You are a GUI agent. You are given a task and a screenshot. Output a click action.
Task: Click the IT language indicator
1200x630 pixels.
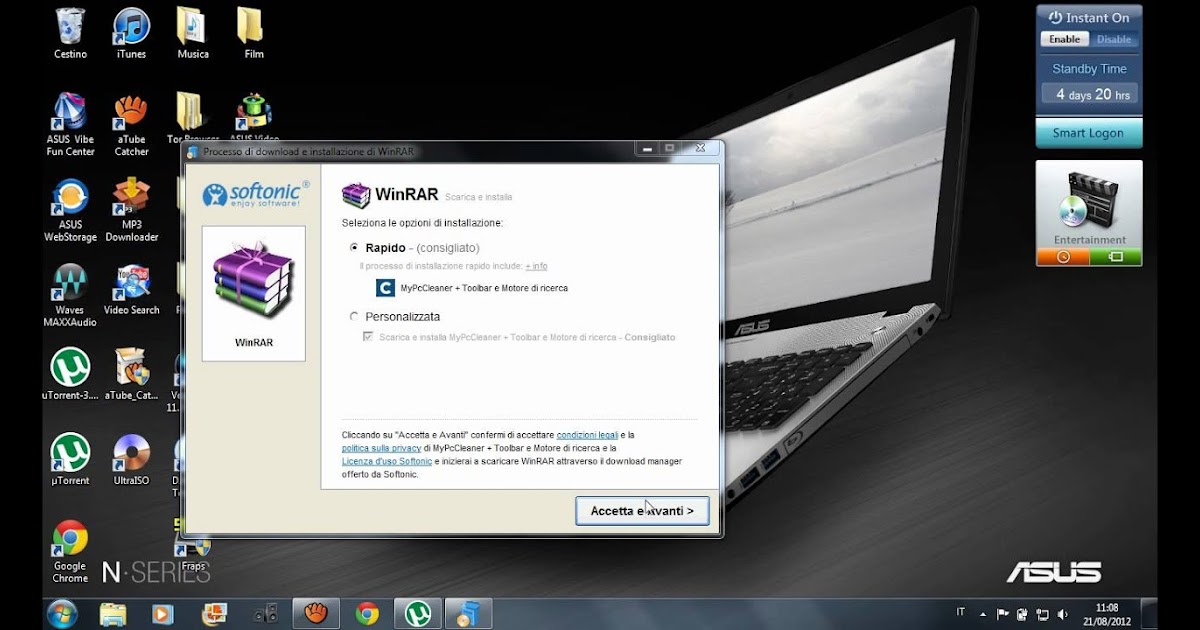pyautogui.click(x=960, y=612)
